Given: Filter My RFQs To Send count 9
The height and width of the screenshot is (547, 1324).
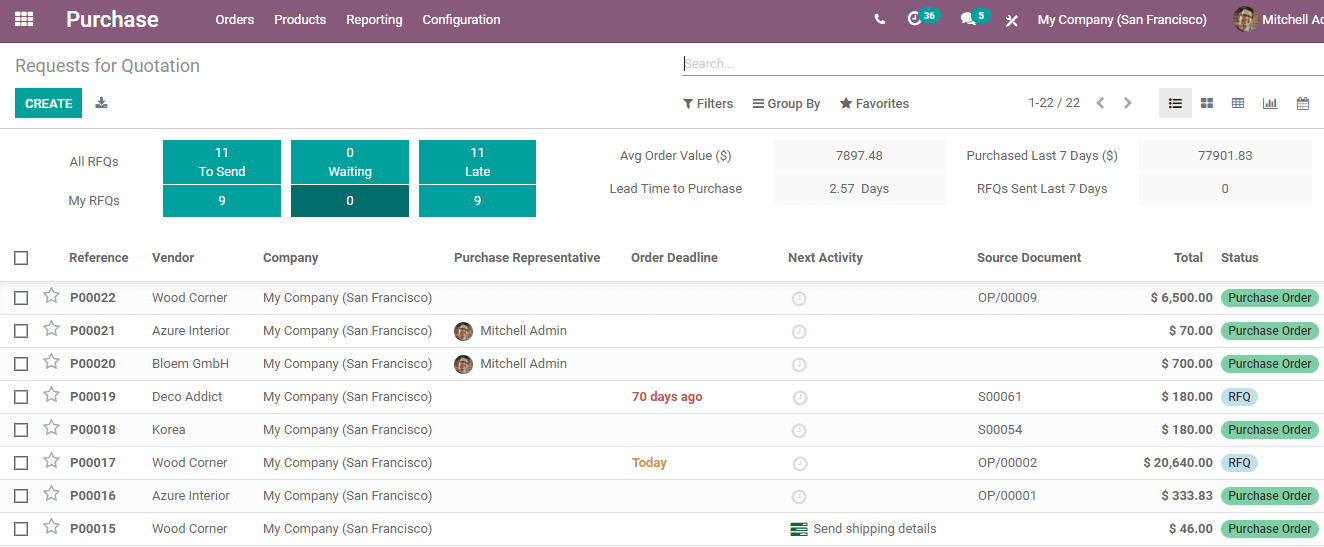Looking at the screenshot, I should pos(222,201).
